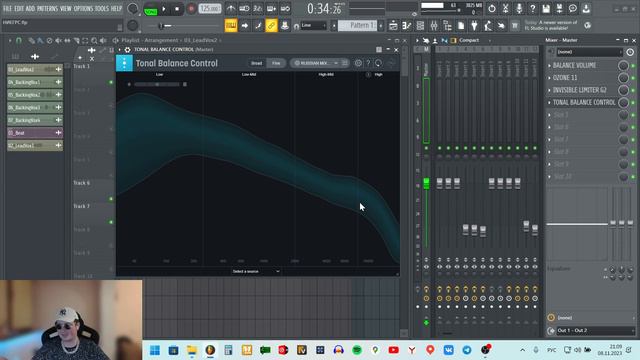Open the plugin picker plug icon

pyautogui.click(x=474, y=26)
